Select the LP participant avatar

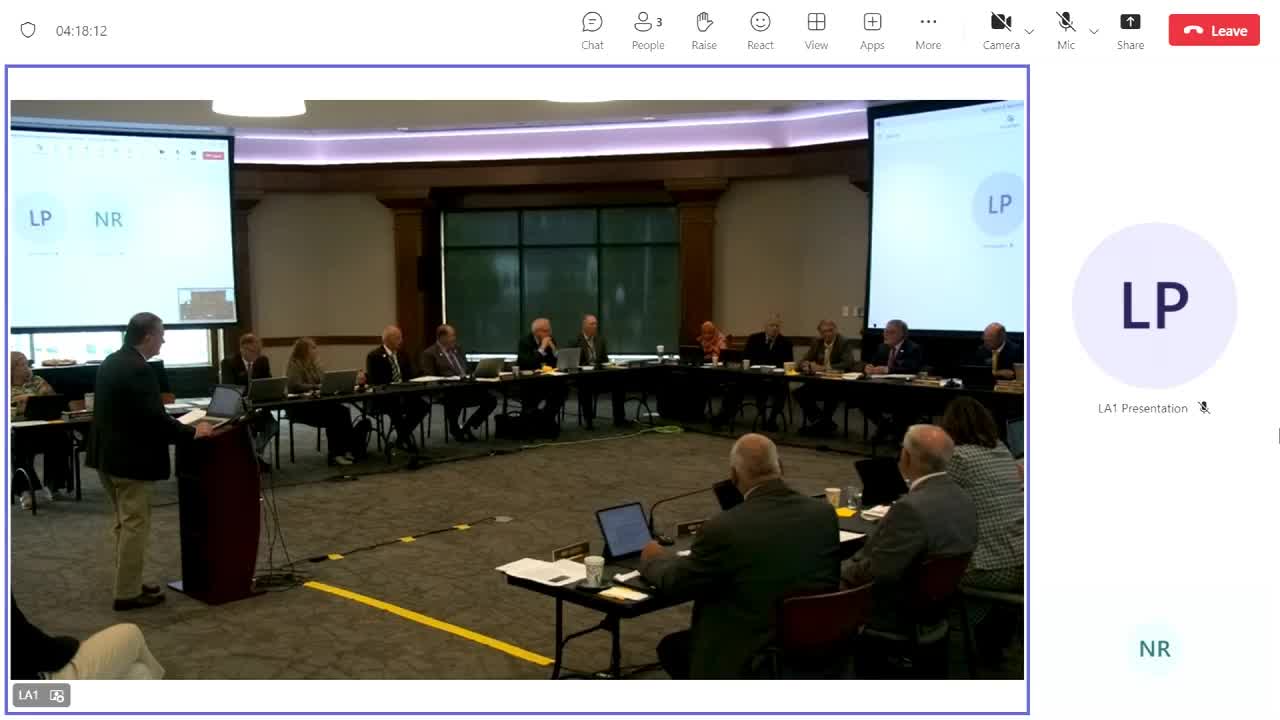pos(1154,305)
